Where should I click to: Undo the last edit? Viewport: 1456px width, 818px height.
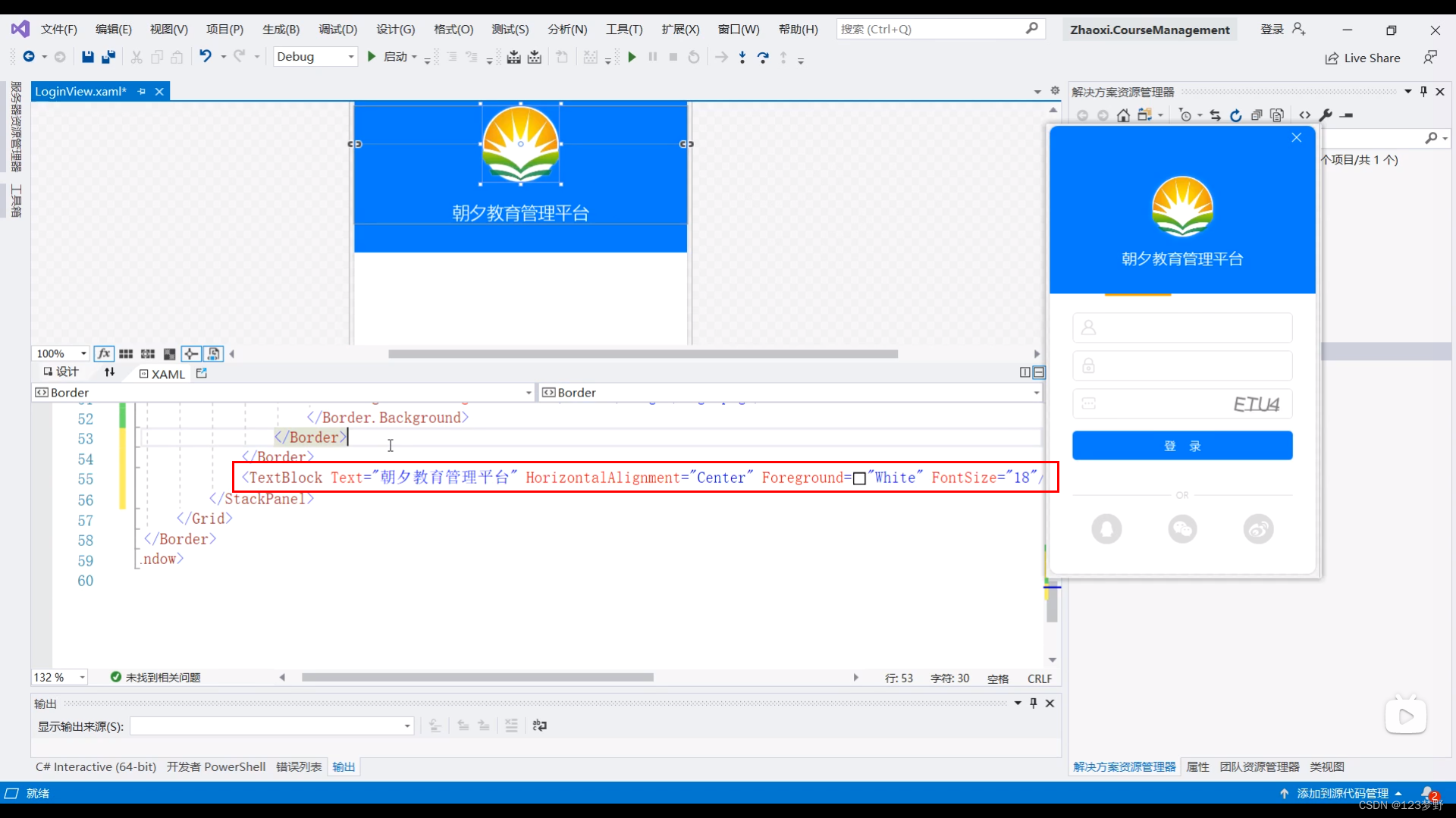coord(206,56)
